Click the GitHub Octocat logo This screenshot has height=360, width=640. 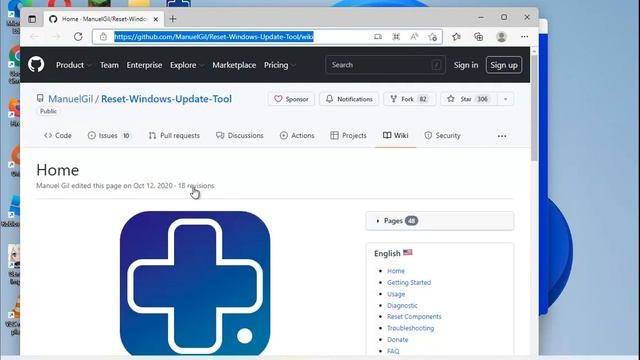point(36,64)
